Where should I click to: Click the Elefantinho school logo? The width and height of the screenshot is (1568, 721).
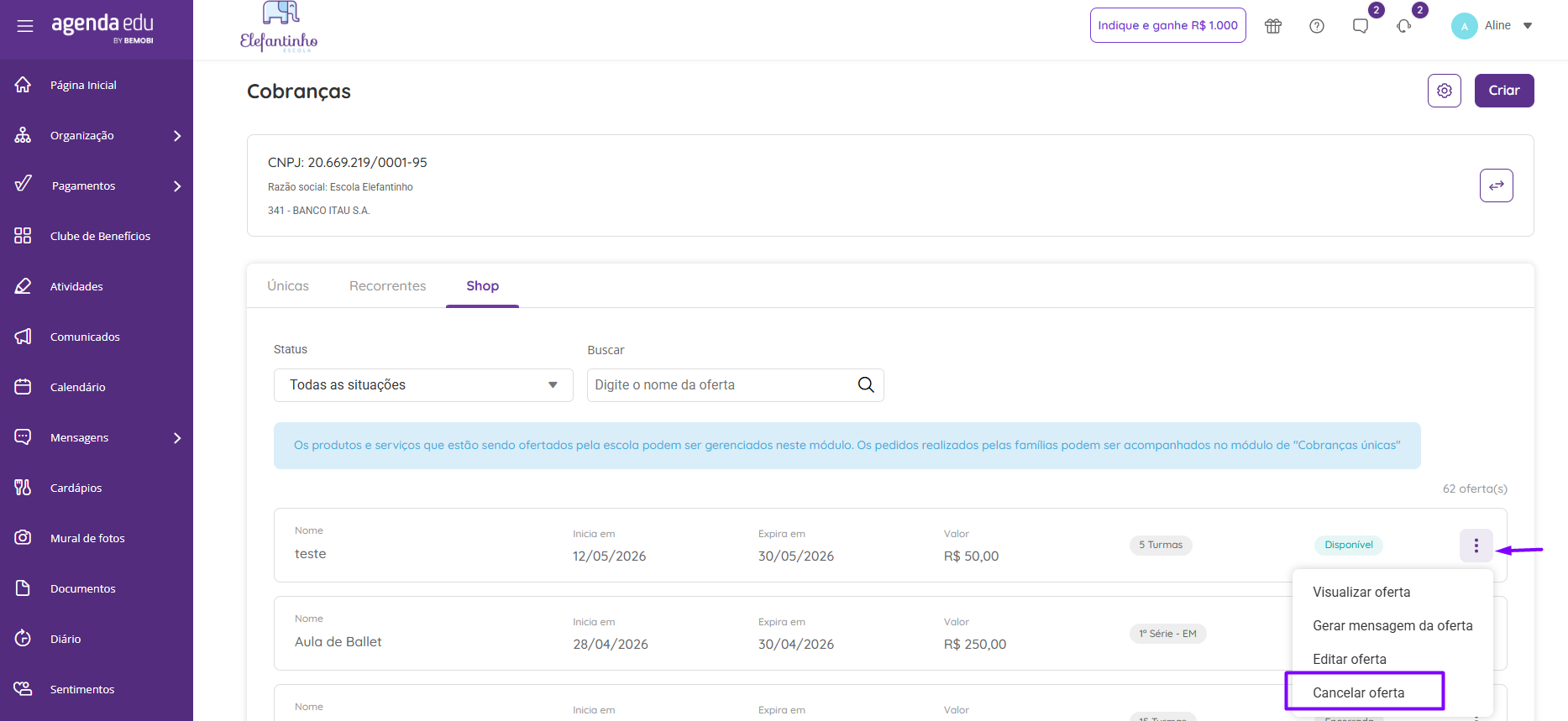click(279, 27)
